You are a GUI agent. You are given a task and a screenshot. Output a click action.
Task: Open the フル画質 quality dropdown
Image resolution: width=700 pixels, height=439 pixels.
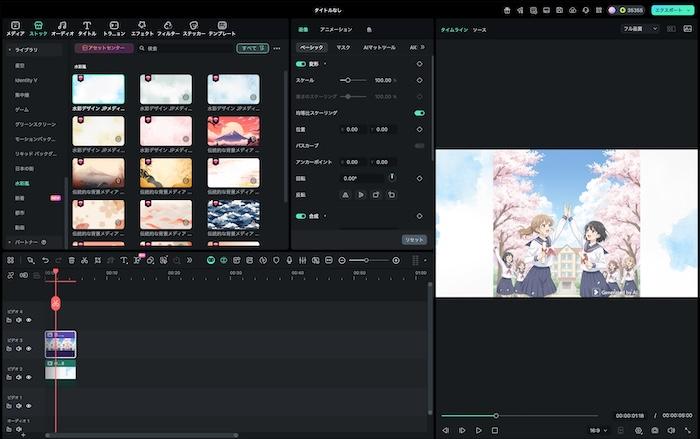point(640,29)
